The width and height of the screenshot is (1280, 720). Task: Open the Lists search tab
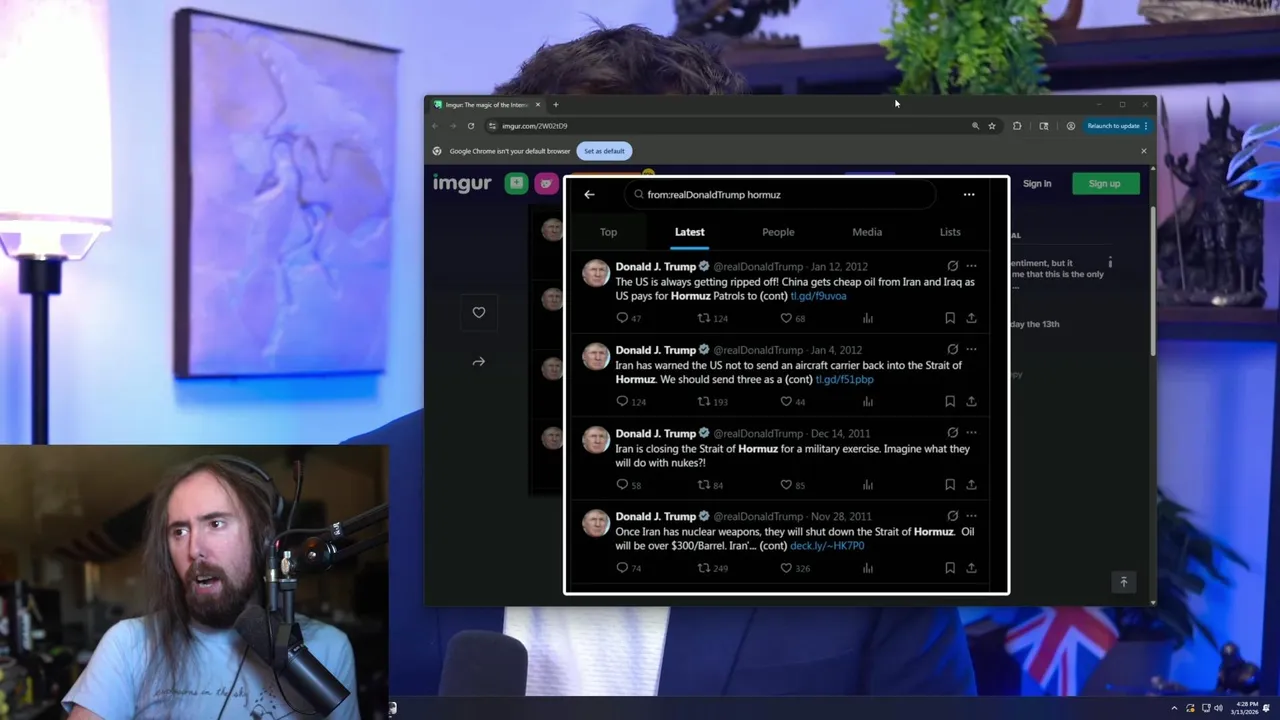pyautogui.click(x=950, y=232)
